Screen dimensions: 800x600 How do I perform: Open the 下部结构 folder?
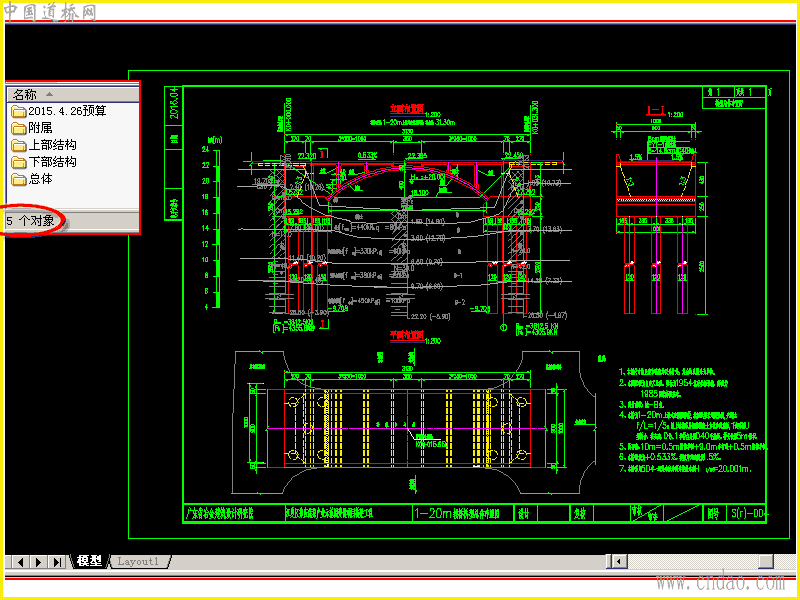pos(44,162)
